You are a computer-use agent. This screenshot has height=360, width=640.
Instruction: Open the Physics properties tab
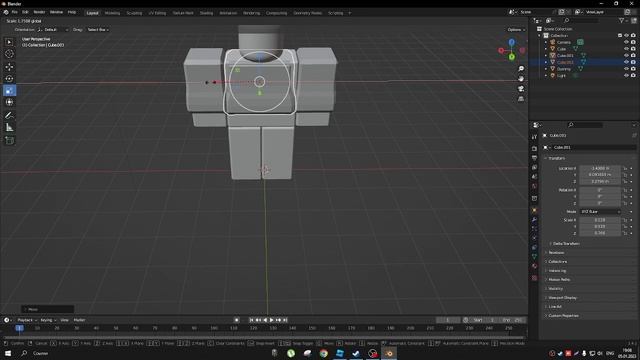click(534, 238)
